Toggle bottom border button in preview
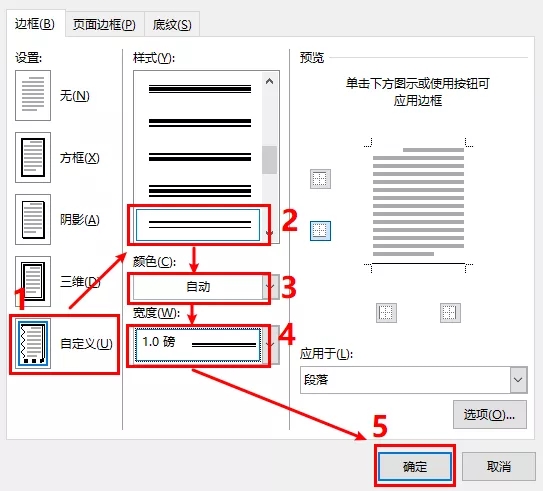 320,231
